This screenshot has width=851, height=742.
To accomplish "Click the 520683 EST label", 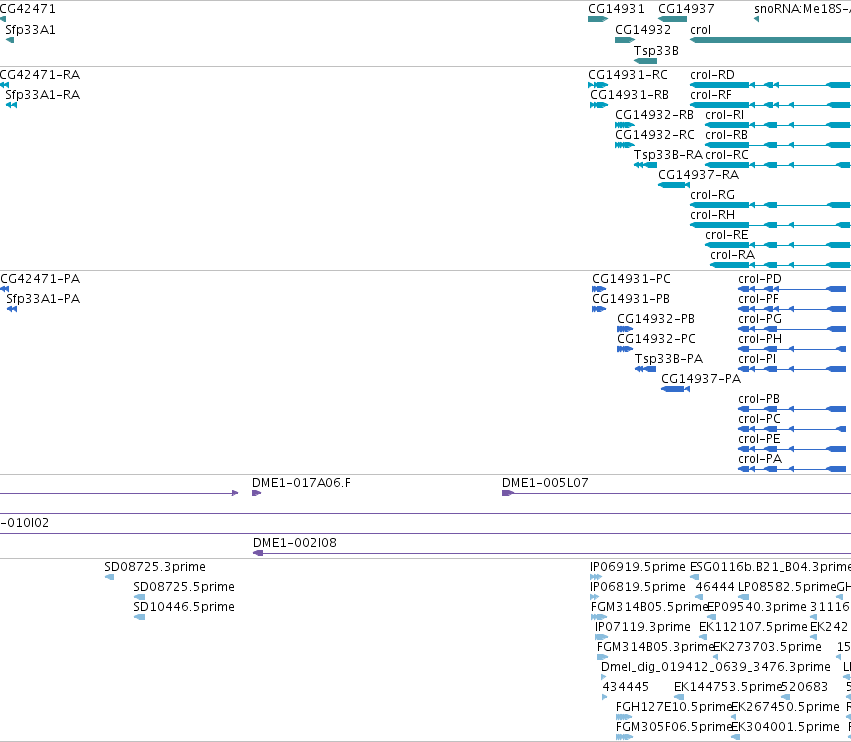I will click(805, 687).
